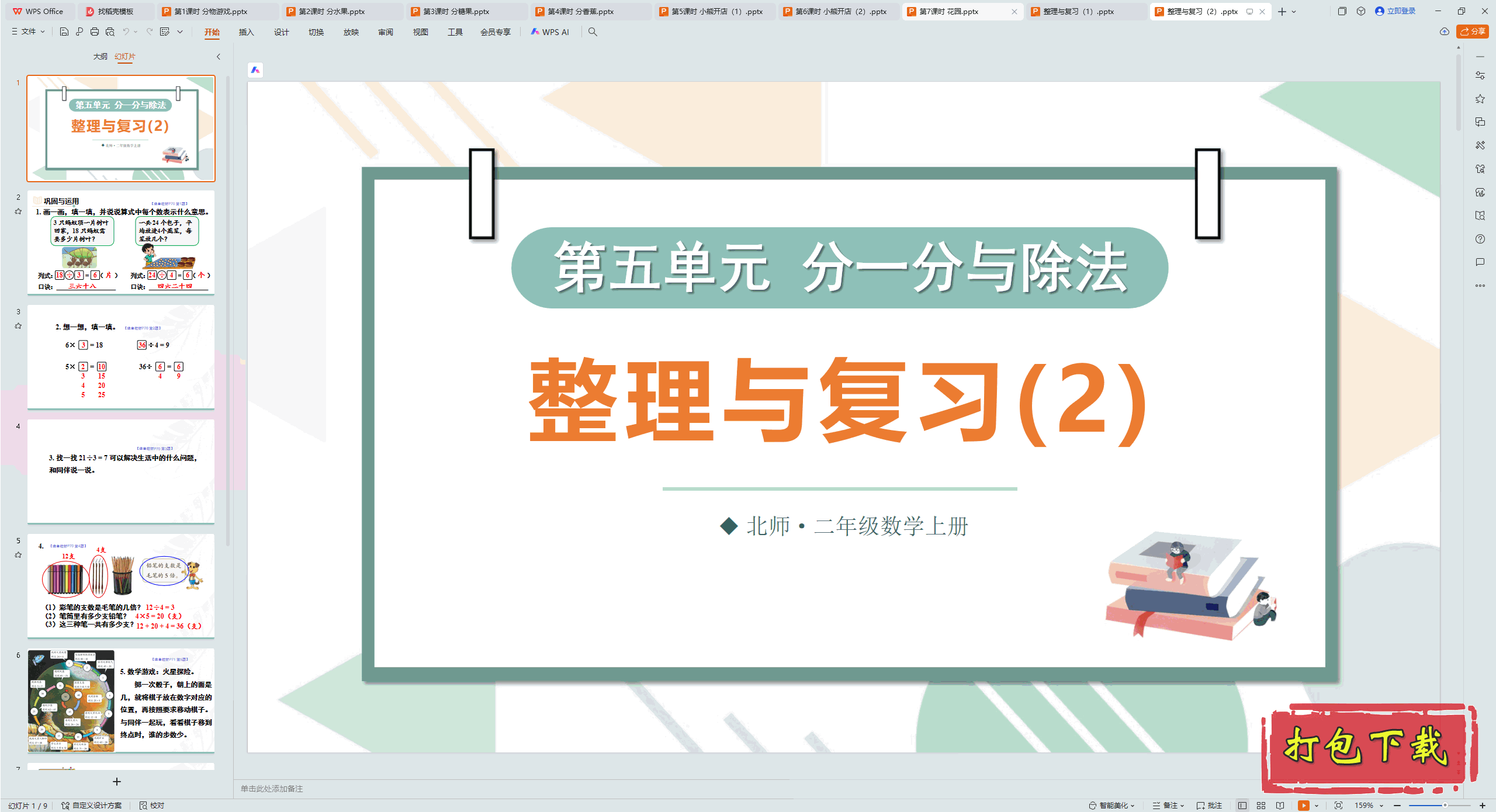Switch to the 插入 ribbon tab
The height and width of the screenshot is (812, 1496).
(246, 32)
